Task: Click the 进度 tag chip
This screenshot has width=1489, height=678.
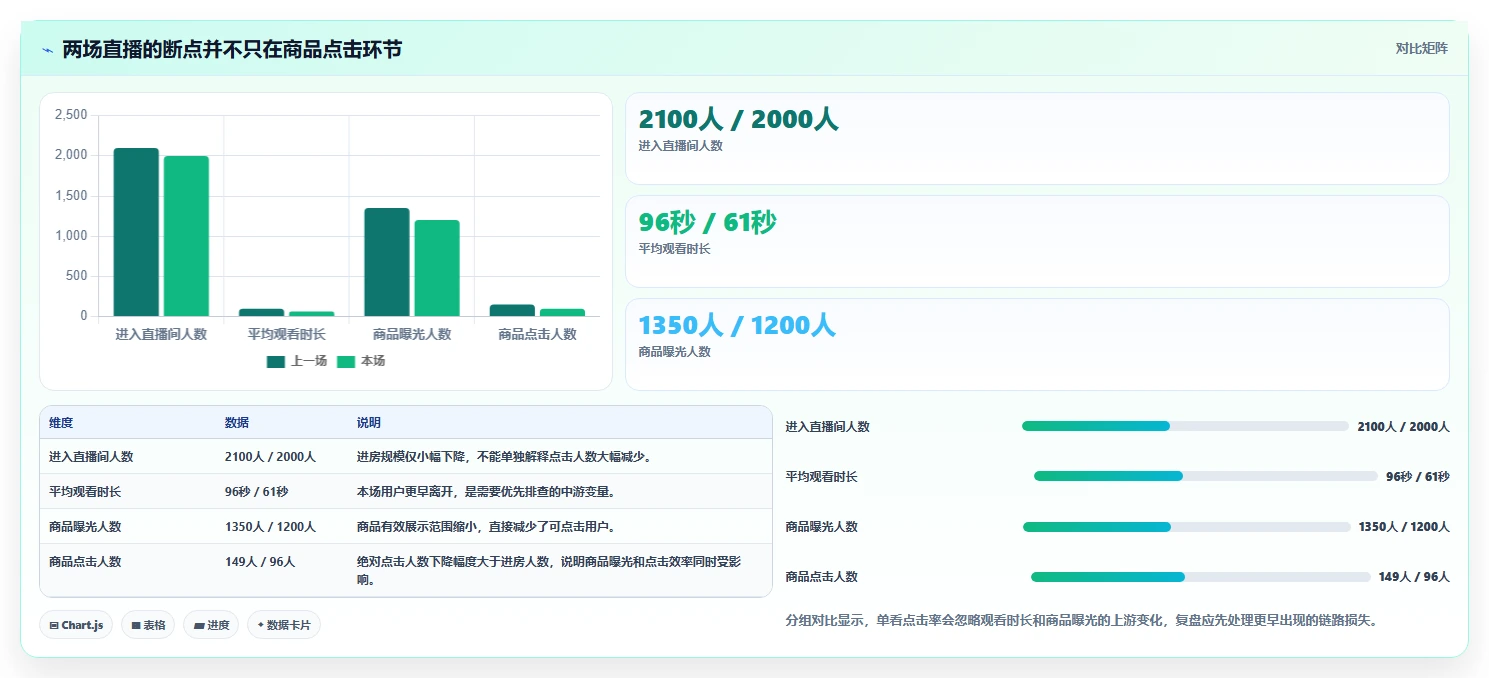Action: point(211,625)
